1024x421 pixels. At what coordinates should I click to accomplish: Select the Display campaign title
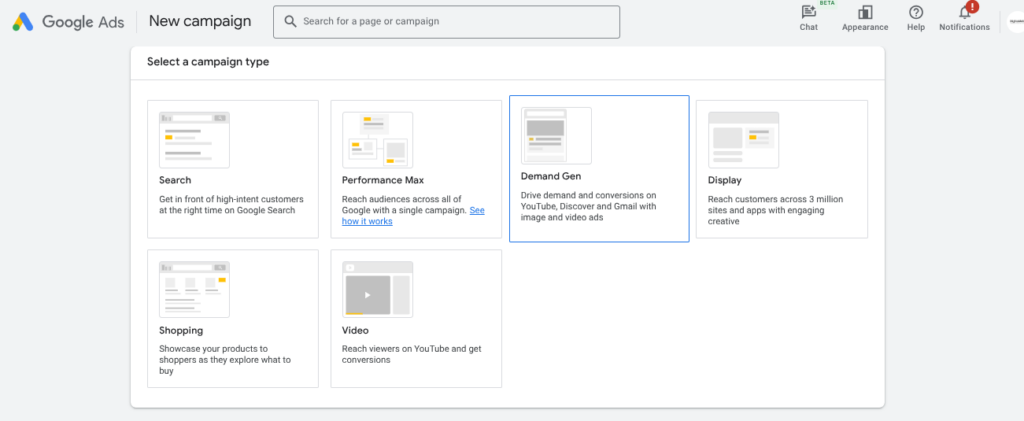(x=725, y=180)
